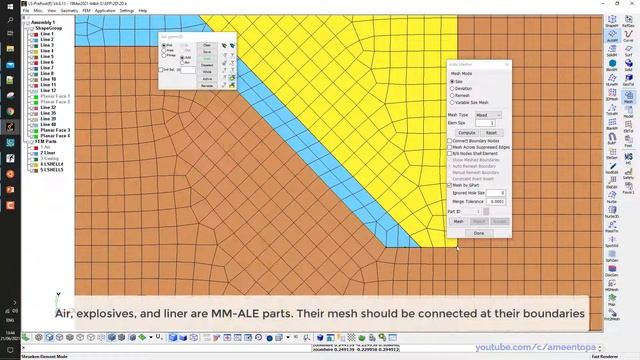Enable Mesh Across Suppressed Edges checkbox
Viewport: 640px width, 360px height.
pos(450,147)
